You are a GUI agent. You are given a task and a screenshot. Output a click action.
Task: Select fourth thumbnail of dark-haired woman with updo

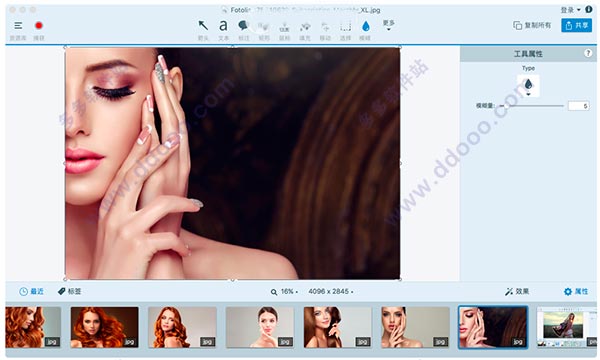point(260,327)
